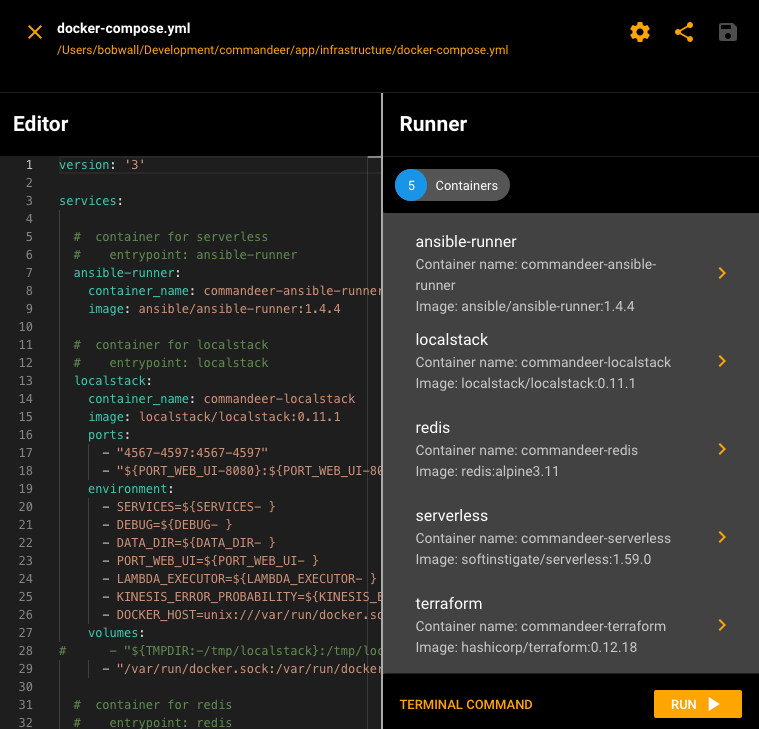The image size is (759, 729).
Task: Click 'image: ansible/ansible-runner:1.4.4' code line
Action: 214,308
